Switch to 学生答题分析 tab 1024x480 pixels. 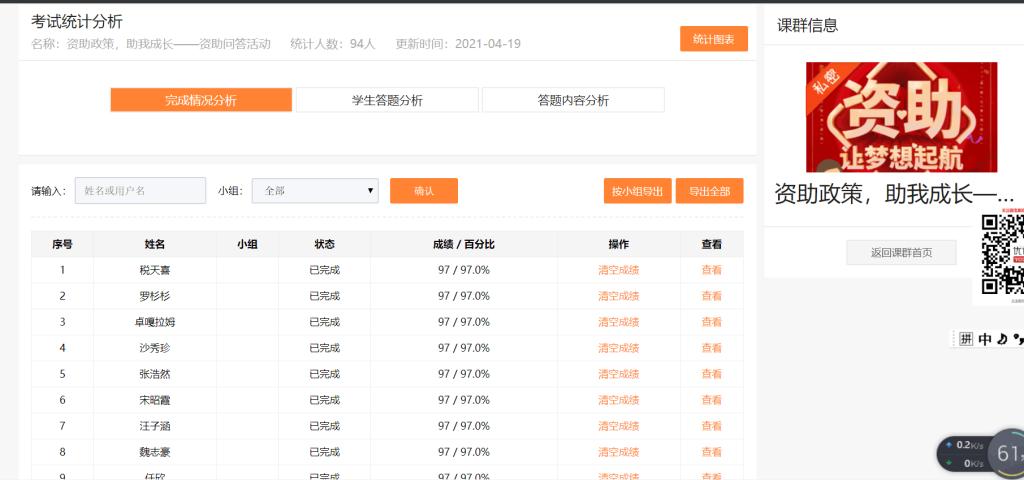(387, 100)
